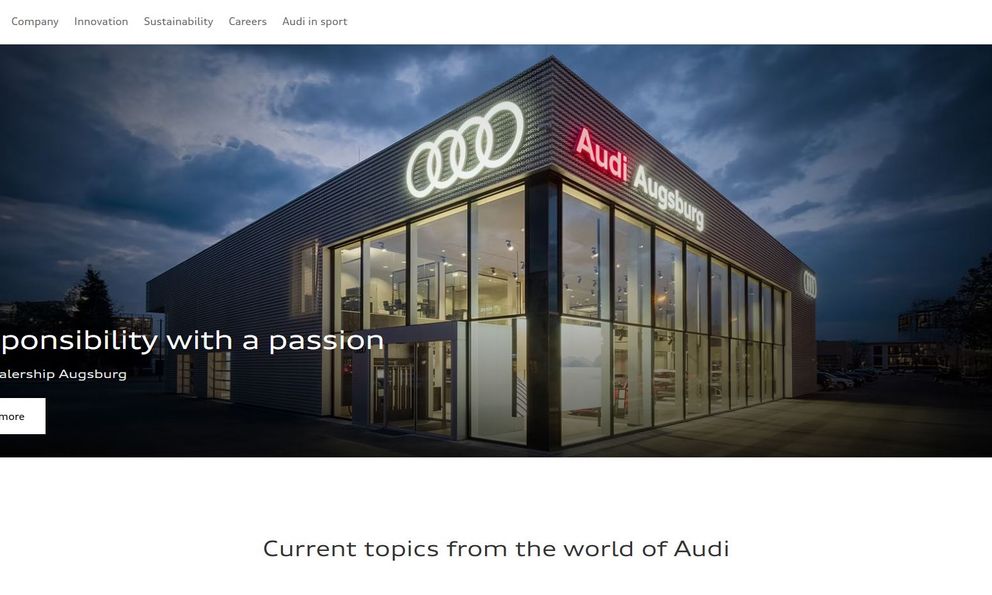992x595 pixels.
Task: Click the glass entrance door of the showroom
Action: (x=411, y=386)
